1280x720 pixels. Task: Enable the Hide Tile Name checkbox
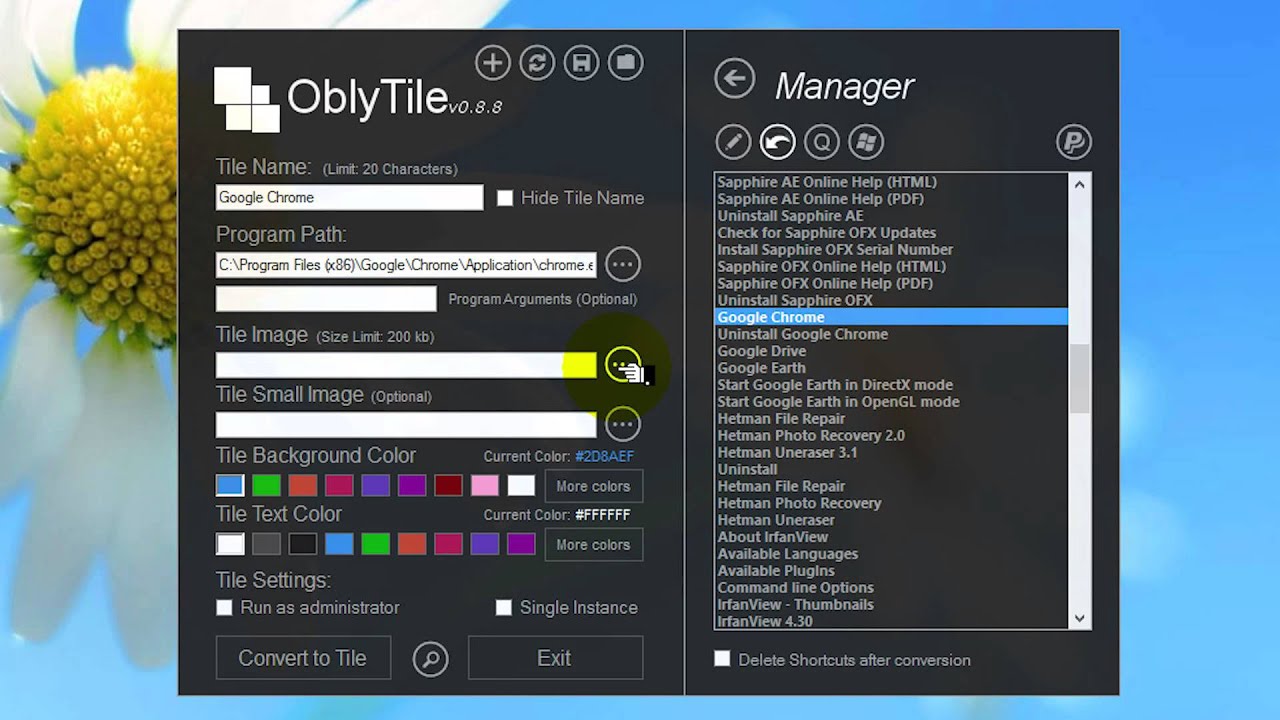click(505, 198)
